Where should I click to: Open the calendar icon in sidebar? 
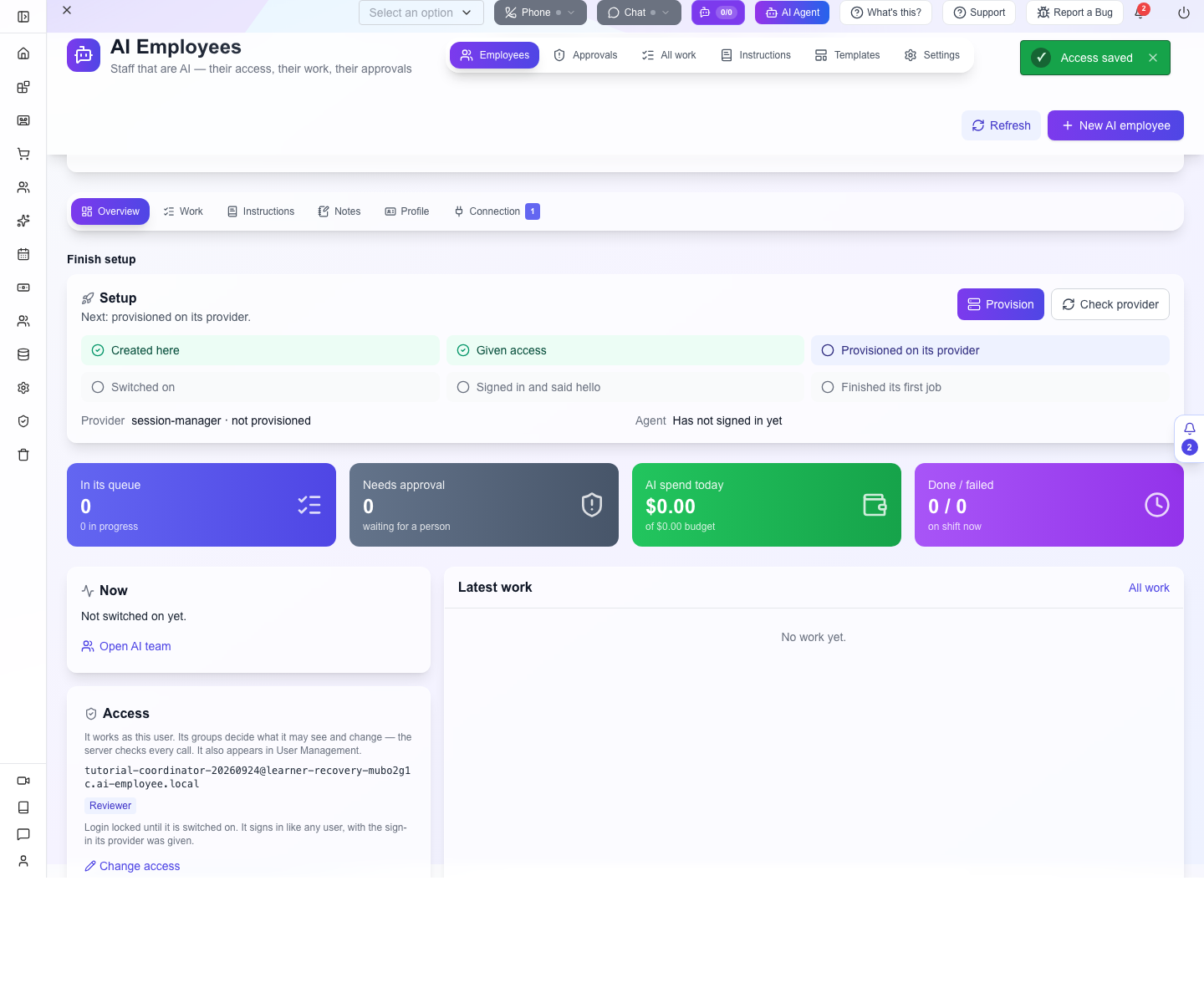pos(23,254)
